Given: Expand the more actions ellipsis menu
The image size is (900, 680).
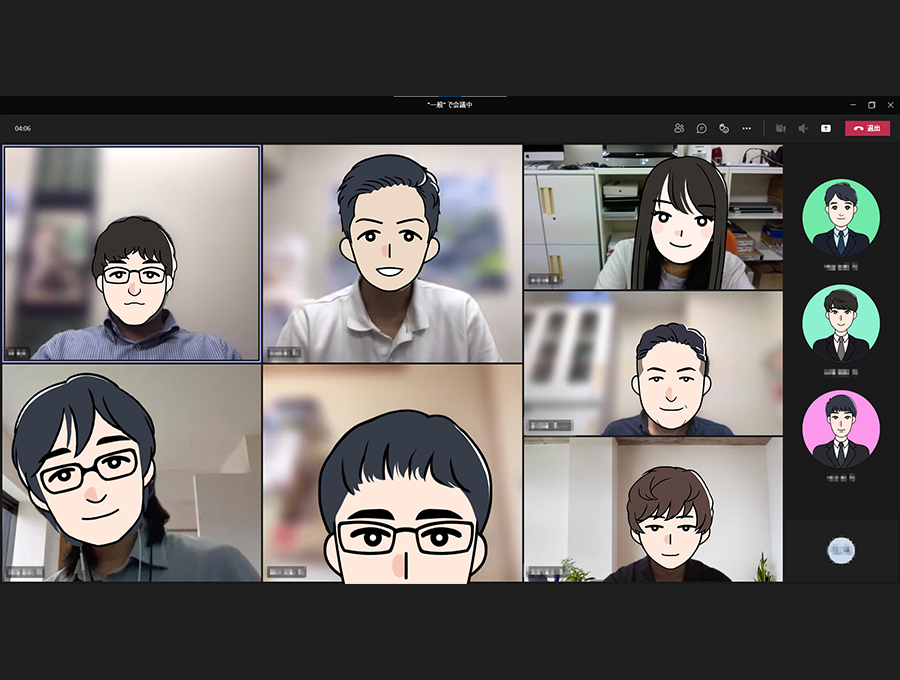Looking at the screenshot, I should pos(746,128).
